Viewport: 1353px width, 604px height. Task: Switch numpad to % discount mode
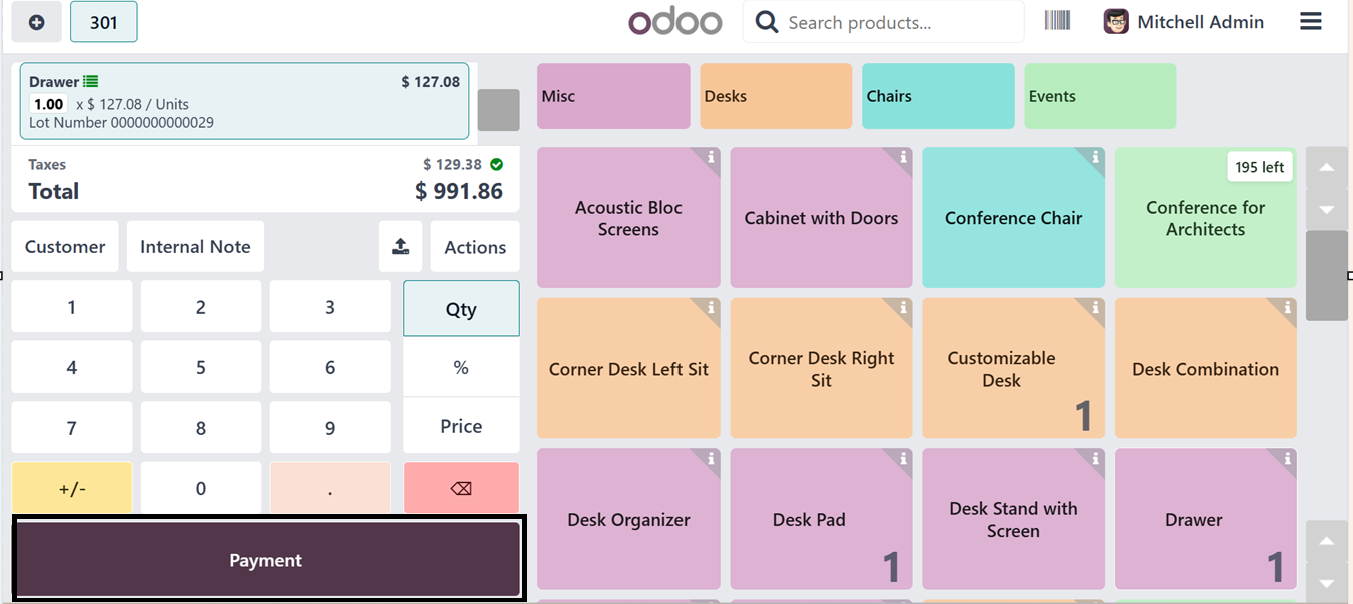click(461, 368)
